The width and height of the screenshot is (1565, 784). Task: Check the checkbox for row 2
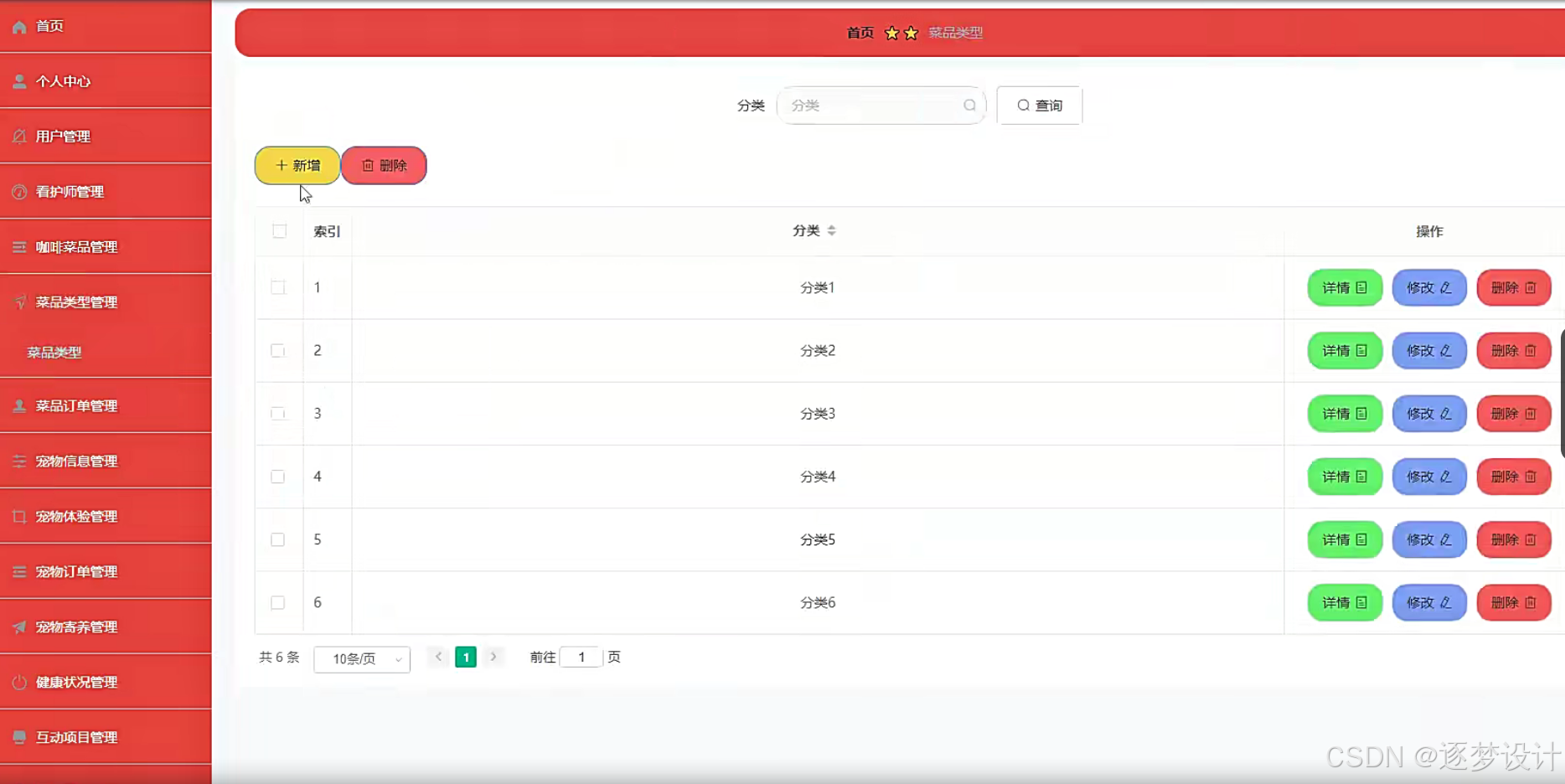pos(278,350)
